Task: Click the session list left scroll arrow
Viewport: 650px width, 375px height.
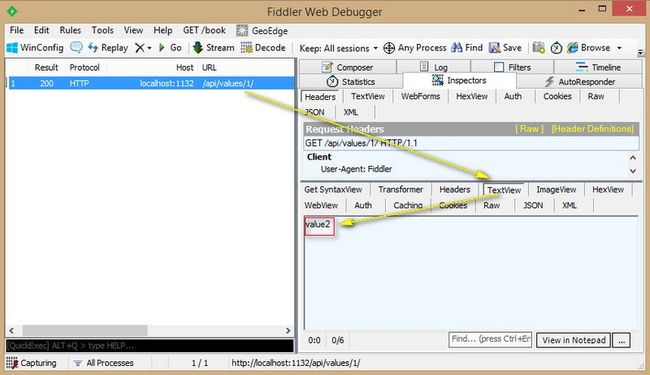Action: tap(12, 331)
